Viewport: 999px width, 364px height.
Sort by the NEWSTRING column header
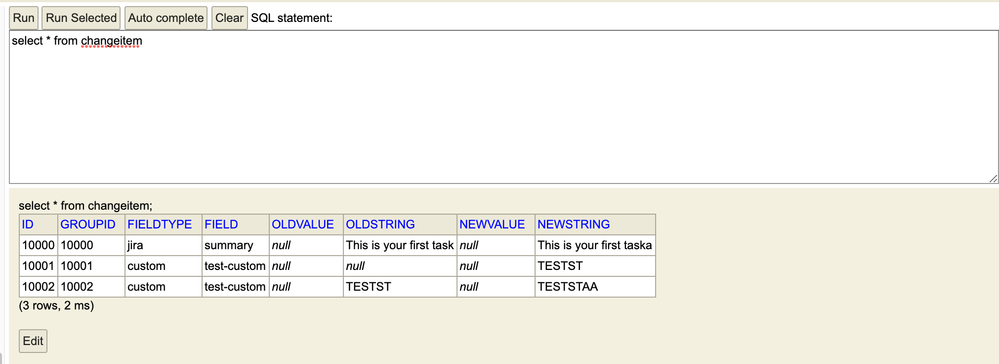[x=574, y=224]
